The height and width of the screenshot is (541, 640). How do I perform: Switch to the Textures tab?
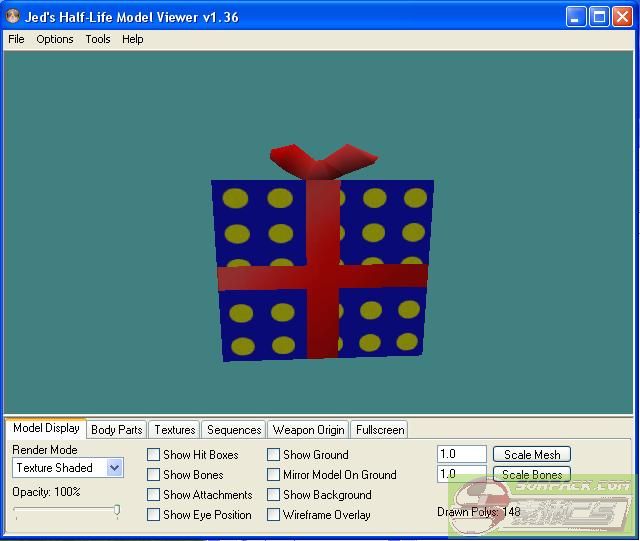tap(174, 430)
